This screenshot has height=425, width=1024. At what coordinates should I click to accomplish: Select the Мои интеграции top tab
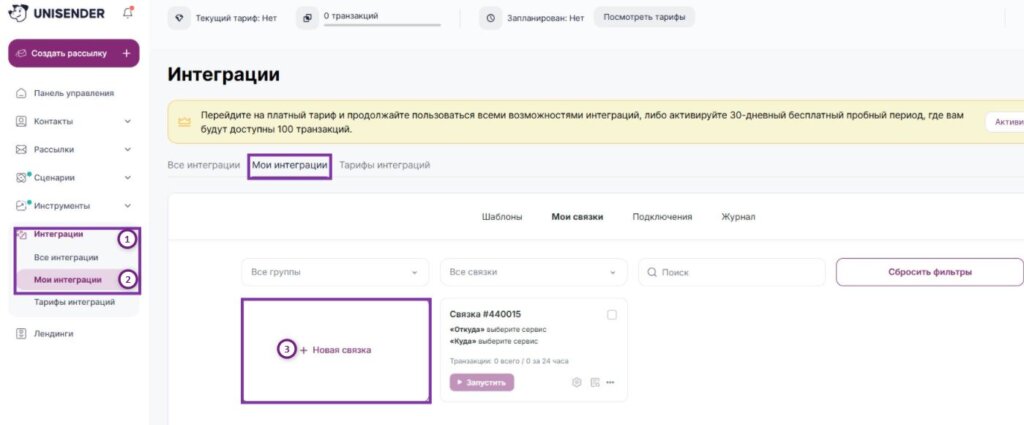click(x=289, y=166)
